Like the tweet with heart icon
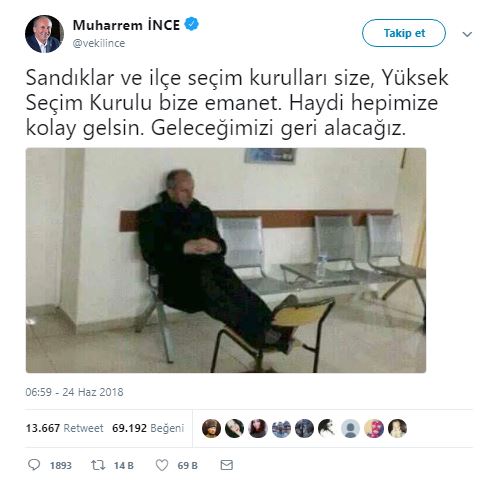The height and width of the screenshot is (487, 499). 162,465
